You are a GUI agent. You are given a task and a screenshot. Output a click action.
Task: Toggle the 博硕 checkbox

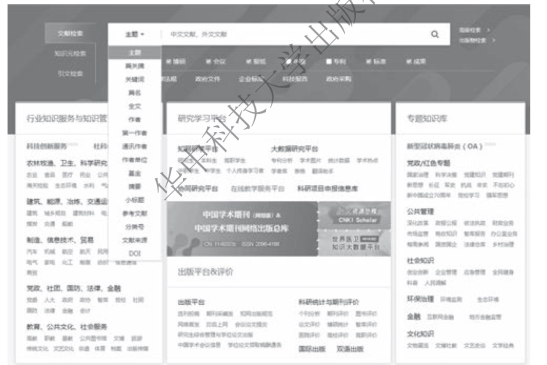pyautogui.click(x=168, y=61)
